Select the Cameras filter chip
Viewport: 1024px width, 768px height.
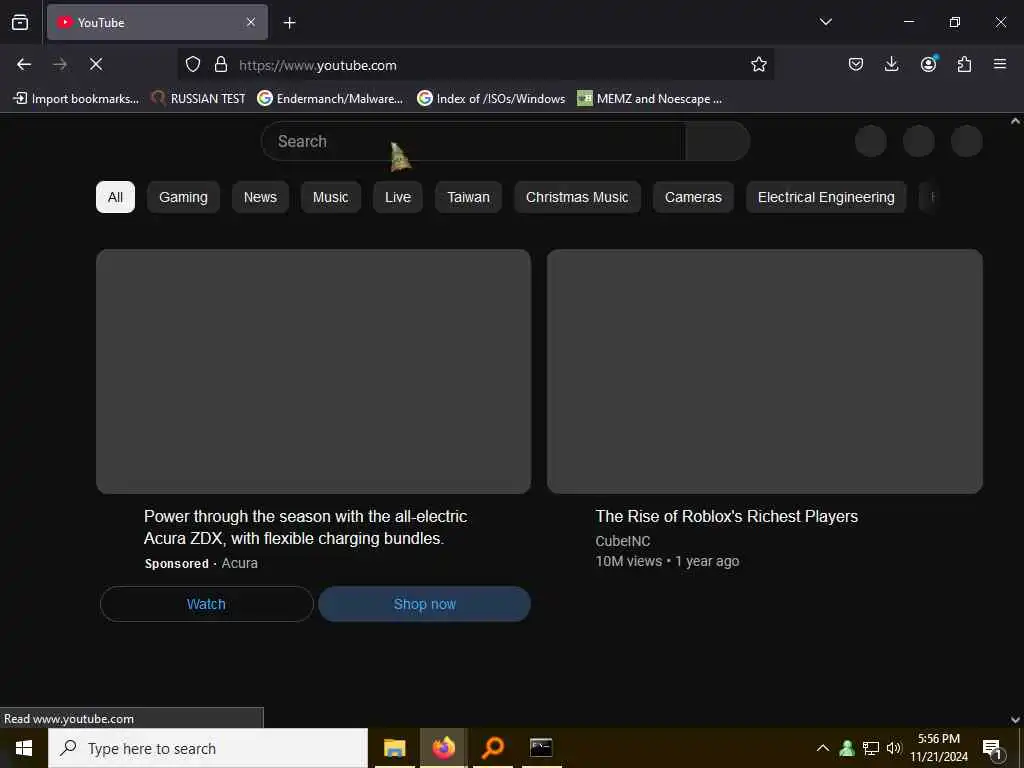coord(693,197)
